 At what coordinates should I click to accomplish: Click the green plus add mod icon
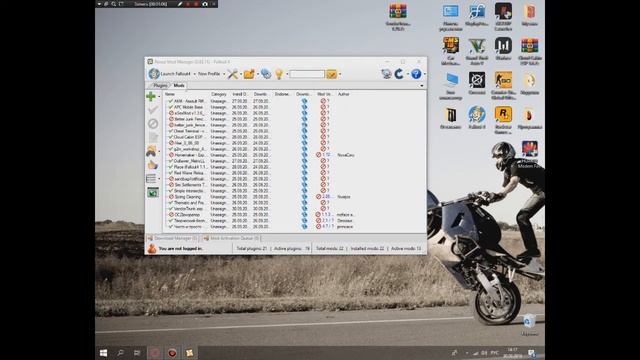tap(151, 96)
